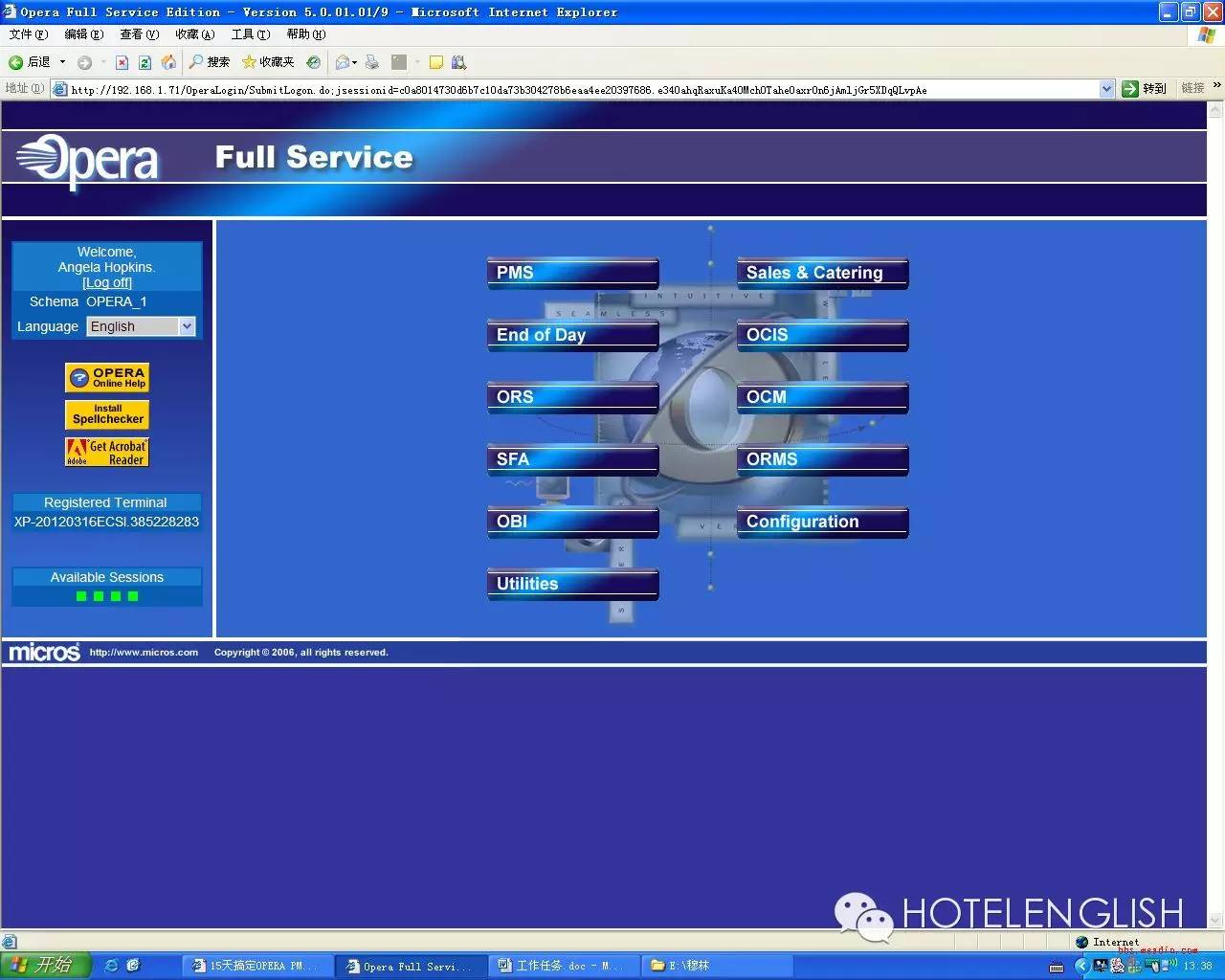Click the Search (搜索) toolbar button
This screenshot has height=980, width=1225.
(210, 62)
